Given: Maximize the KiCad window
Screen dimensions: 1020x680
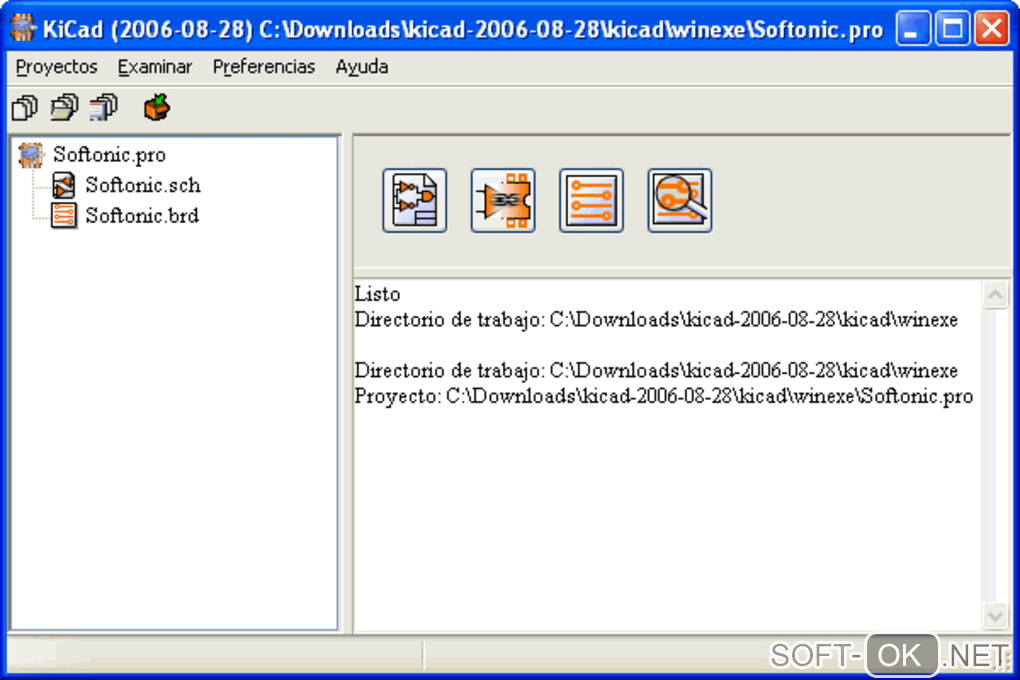Looking at the screenshot, I should 952,29.
